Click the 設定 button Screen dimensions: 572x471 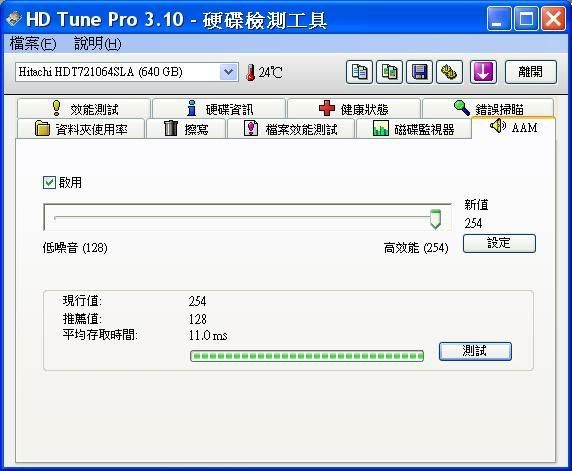[x=499, y=243]
